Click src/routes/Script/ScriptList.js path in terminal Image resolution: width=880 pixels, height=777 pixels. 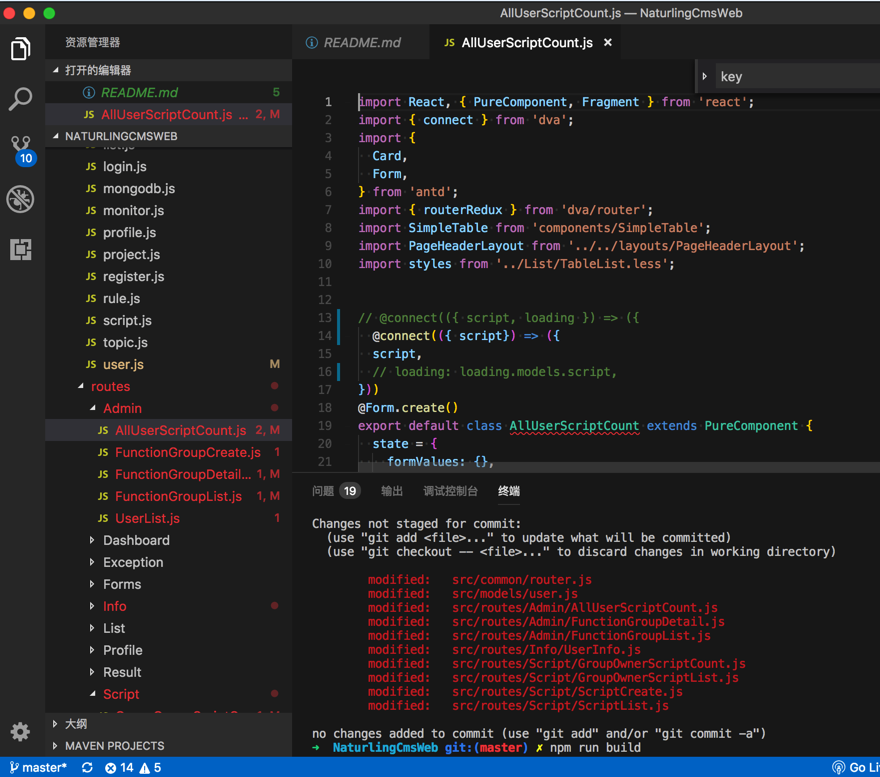tap(560, 706)
